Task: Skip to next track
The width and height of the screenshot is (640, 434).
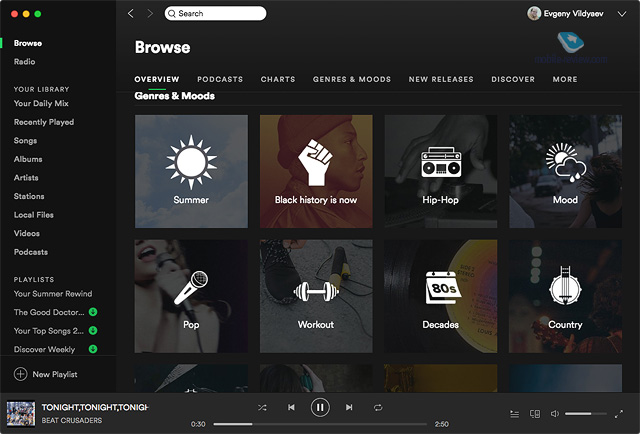Action: 349,407
